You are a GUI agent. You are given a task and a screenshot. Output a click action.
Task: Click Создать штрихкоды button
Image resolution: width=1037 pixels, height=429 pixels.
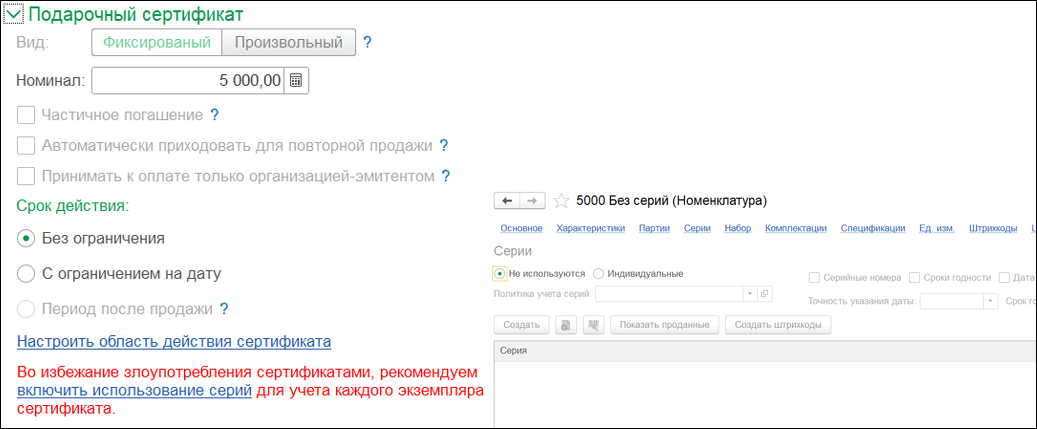[x=778, y=325]
